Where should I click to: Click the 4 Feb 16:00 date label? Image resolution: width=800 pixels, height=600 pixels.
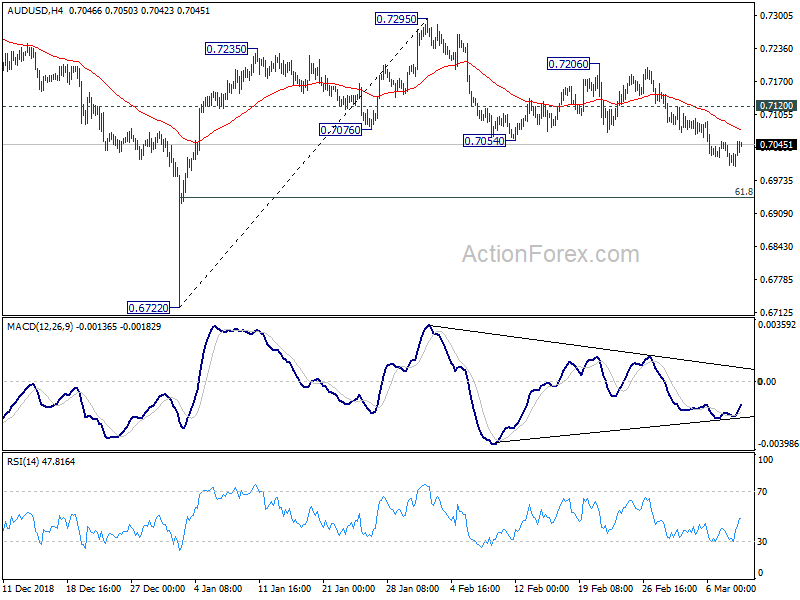(475, 588)
